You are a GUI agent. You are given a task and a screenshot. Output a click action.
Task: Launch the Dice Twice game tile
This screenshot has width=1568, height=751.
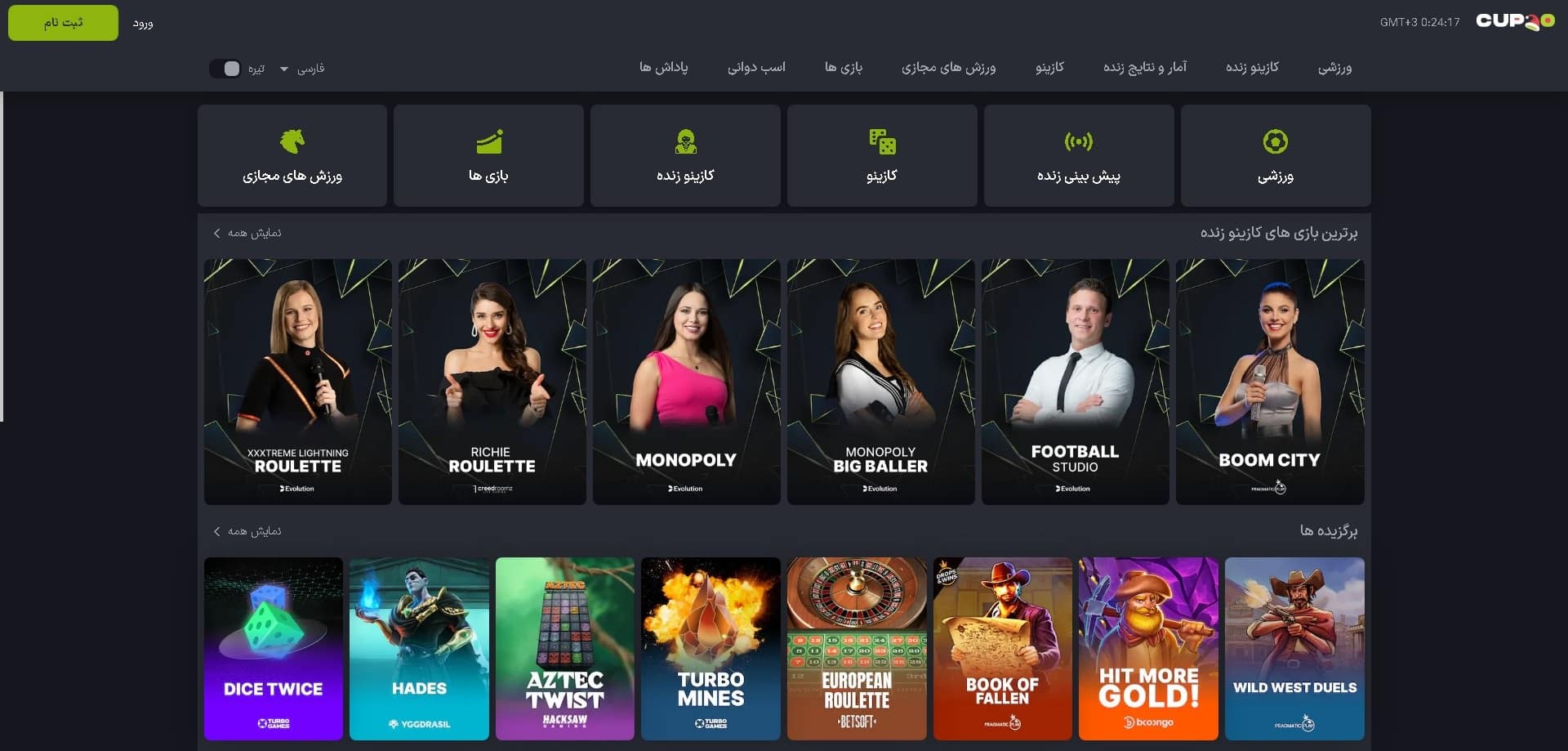pyautogui.click(x=274, y=649)
